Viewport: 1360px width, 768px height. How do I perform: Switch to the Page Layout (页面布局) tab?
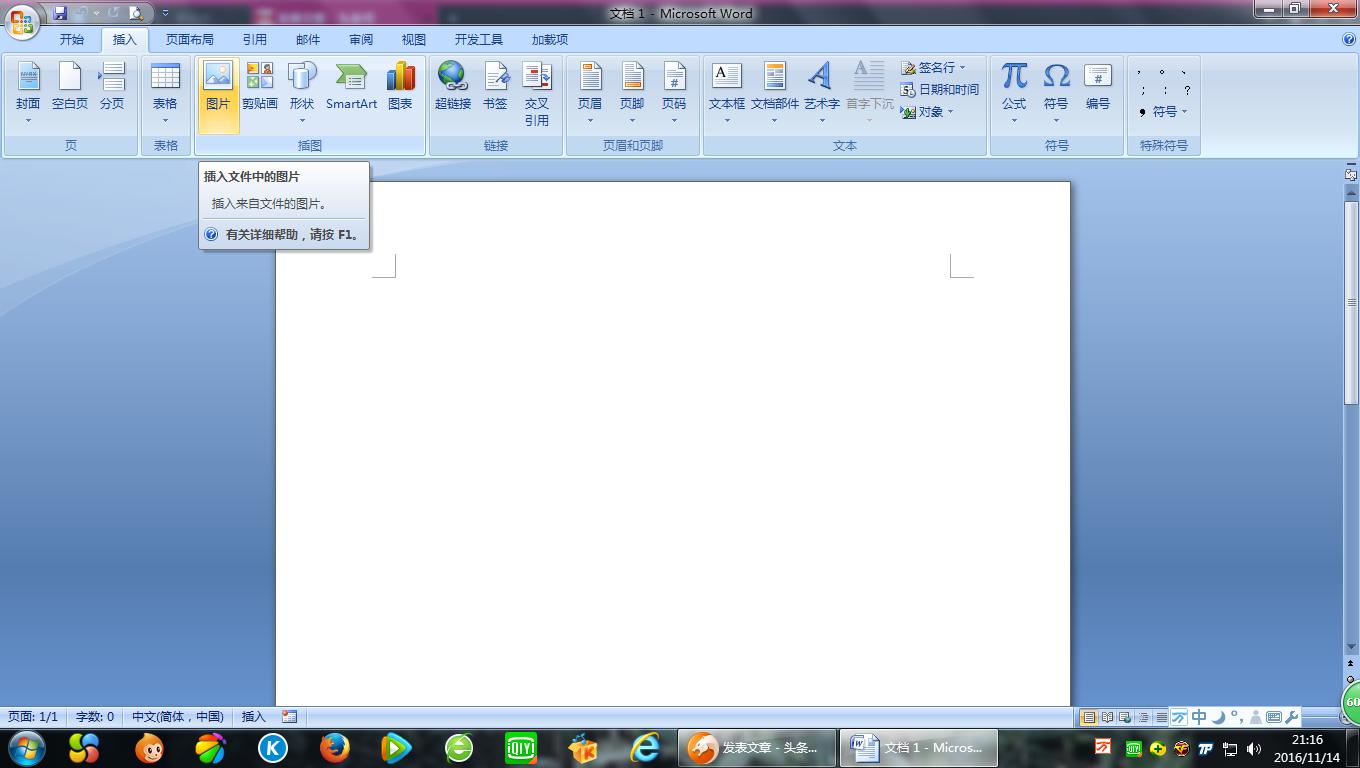pyautogui.click(x=189, y=40)
